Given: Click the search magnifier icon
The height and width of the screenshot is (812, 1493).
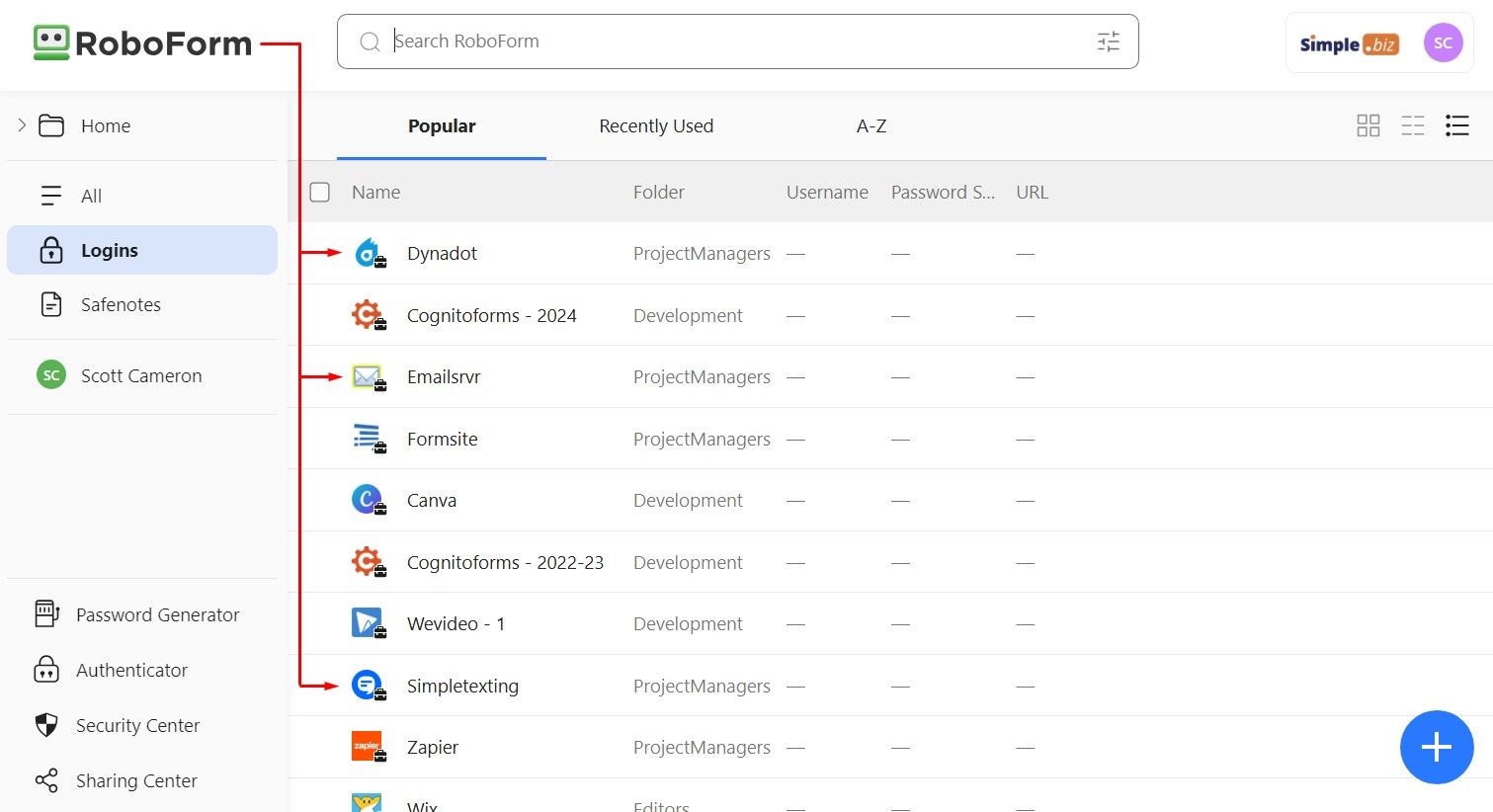Looking at the screenshot, I should tap(370, 41).
